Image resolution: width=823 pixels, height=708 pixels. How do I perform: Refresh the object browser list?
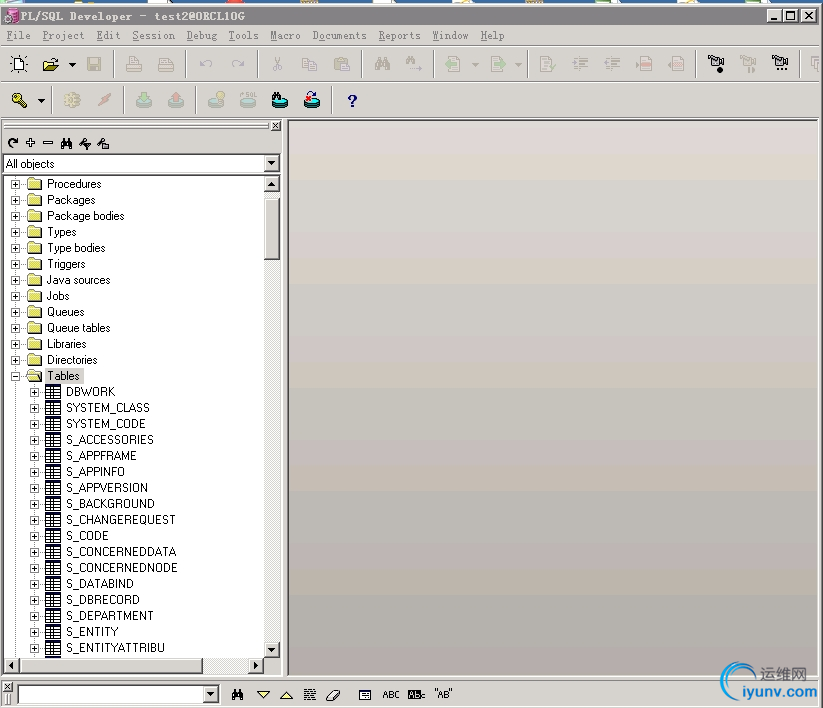pyautogui.click(x=13, y=143)
